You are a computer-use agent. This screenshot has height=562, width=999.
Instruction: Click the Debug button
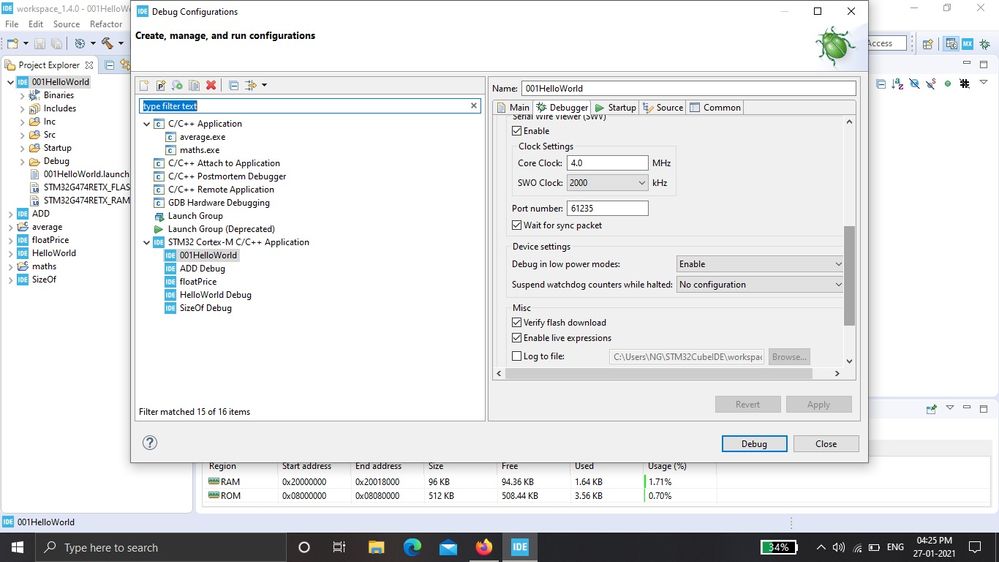click(754, 443)
